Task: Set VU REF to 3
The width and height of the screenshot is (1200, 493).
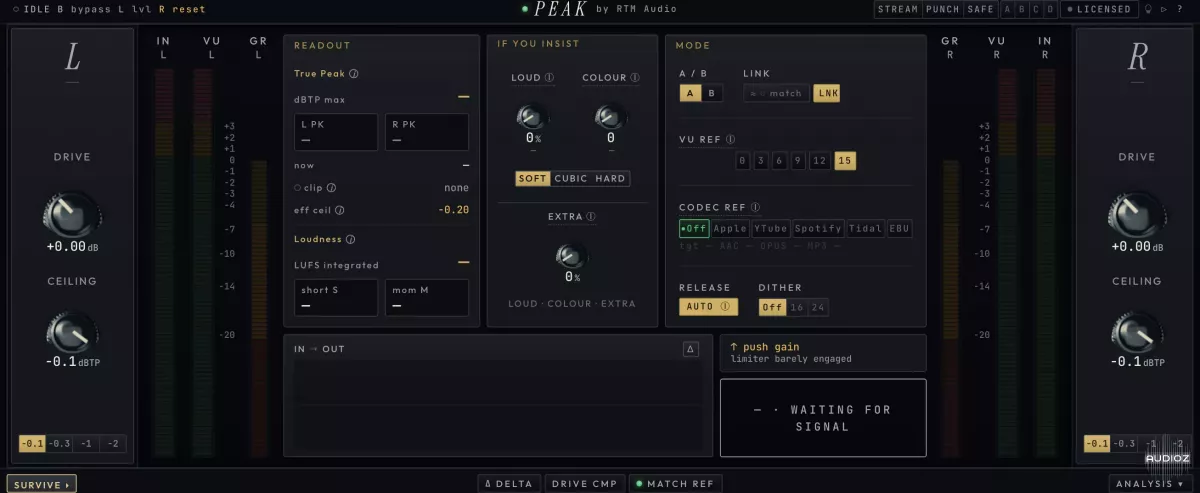Action: [x=761, y=161]
